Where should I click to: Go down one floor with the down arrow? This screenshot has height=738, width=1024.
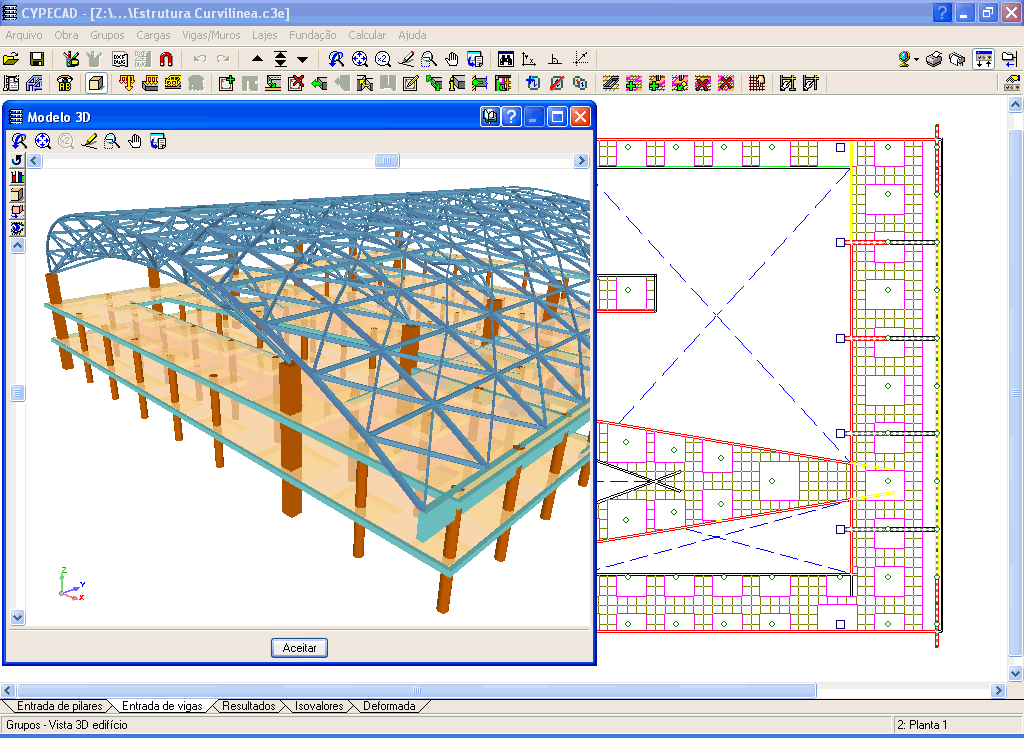pyautogui.click(x=303, y=59)
